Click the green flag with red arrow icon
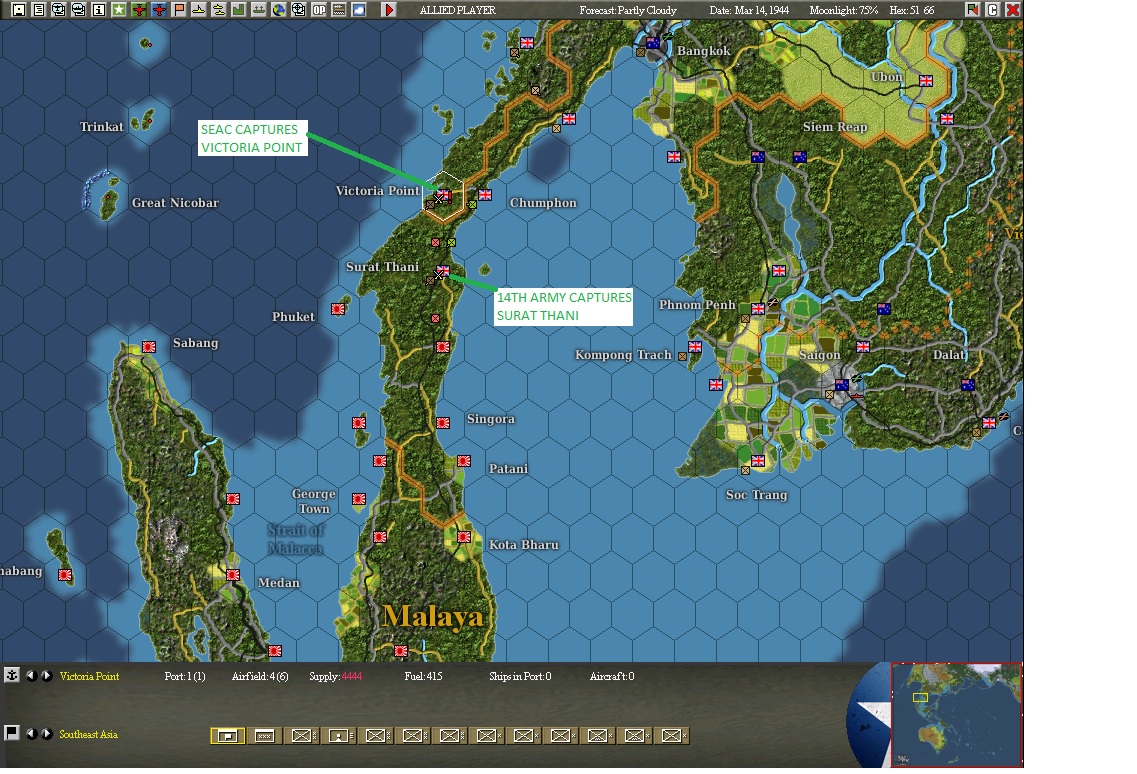The width and height of the screenshot is (1137, 774). 972,10
